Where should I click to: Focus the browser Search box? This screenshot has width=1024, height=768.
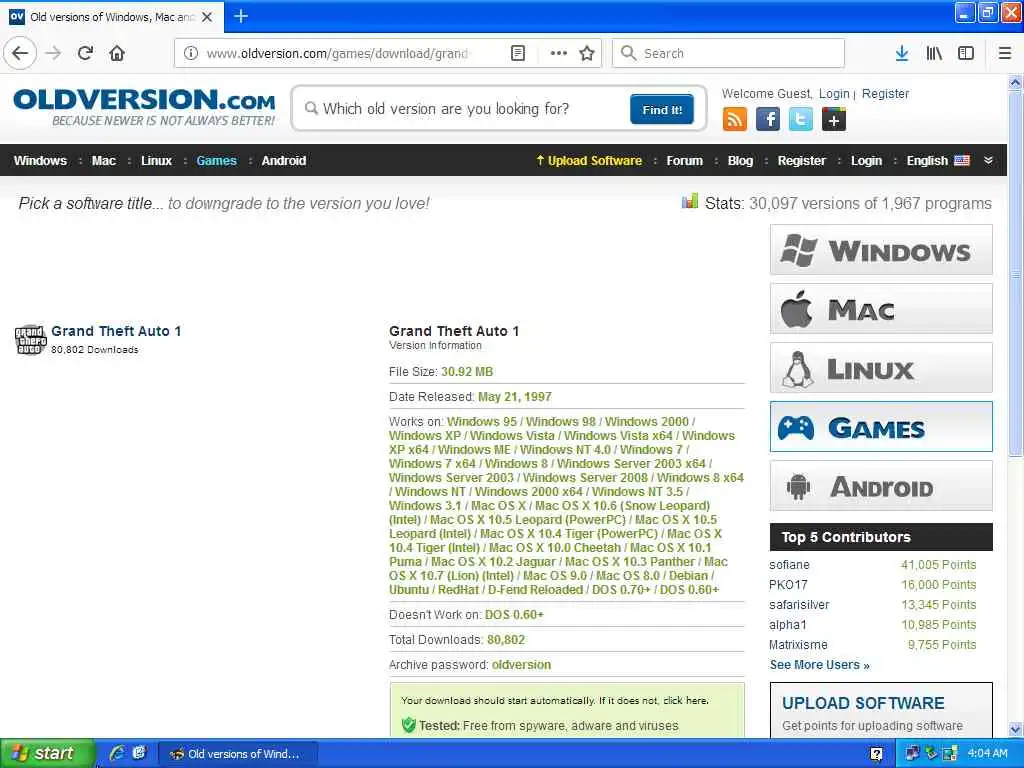728,53
